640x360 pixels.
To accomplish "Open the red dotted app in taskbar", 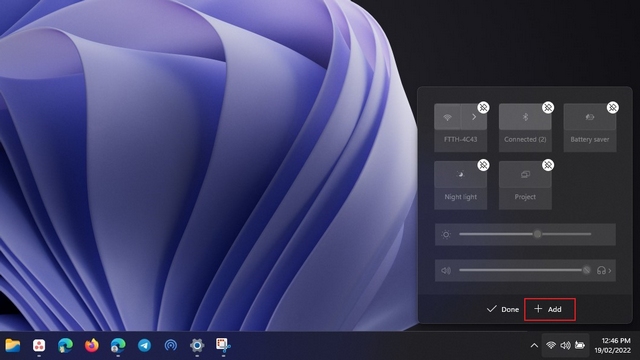I will [x=39, y=345].
